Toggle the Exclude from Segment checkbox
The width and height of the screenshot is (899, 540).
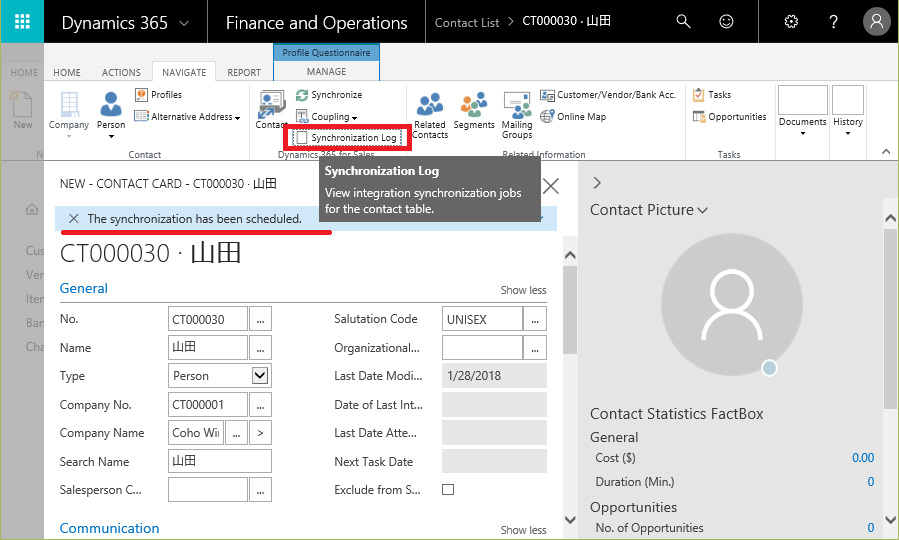pyautogui.click(x=448, y=490)
